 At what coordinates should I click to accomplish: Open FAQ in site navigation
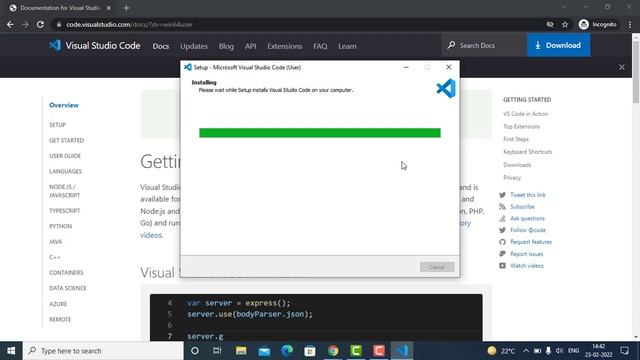point(320,46)
